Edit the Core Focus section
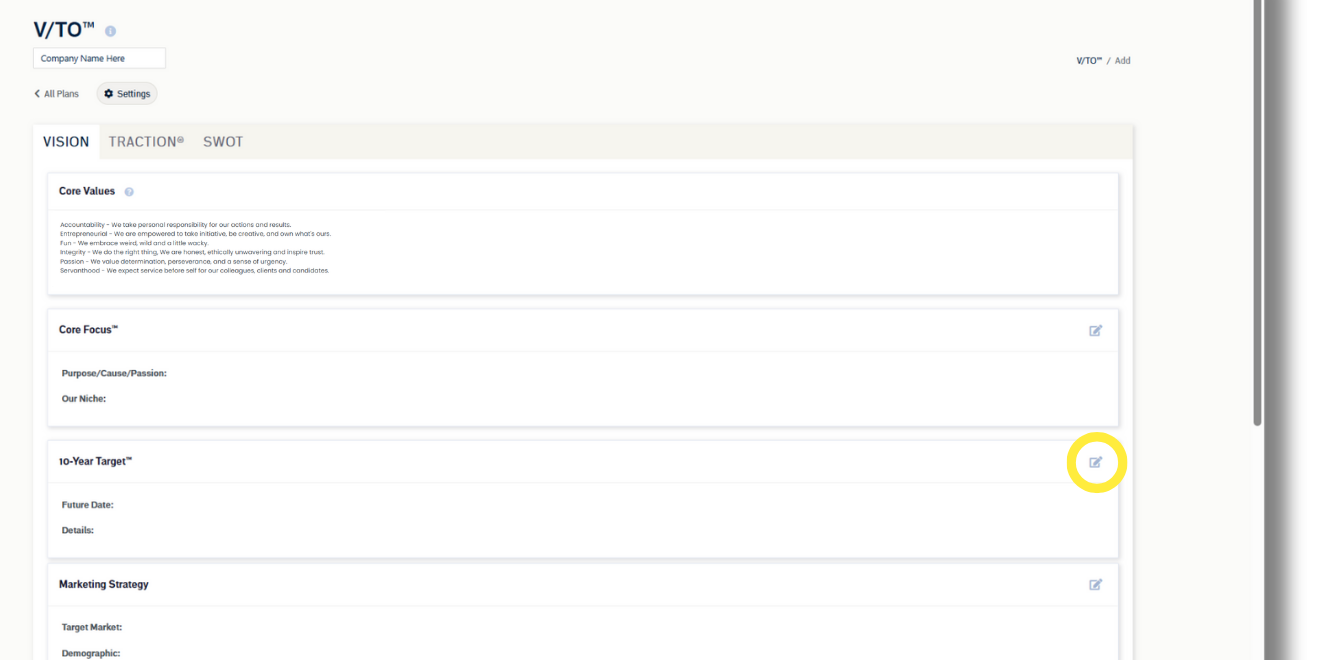 coord(1096,331)
